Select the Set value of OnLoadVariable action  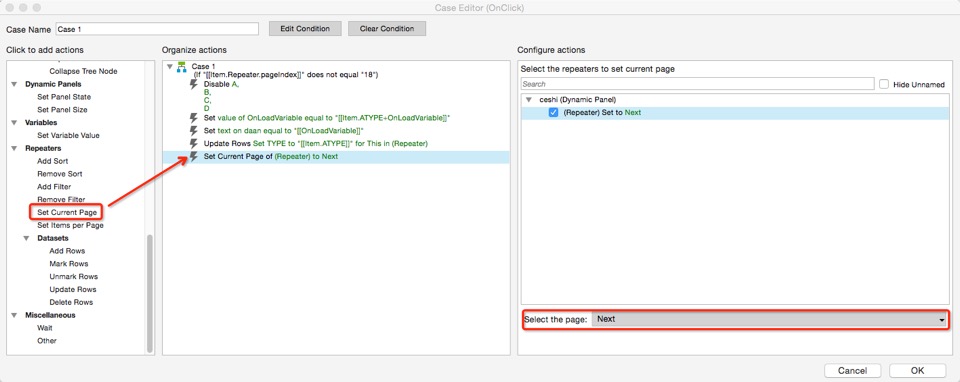[327, 118]
